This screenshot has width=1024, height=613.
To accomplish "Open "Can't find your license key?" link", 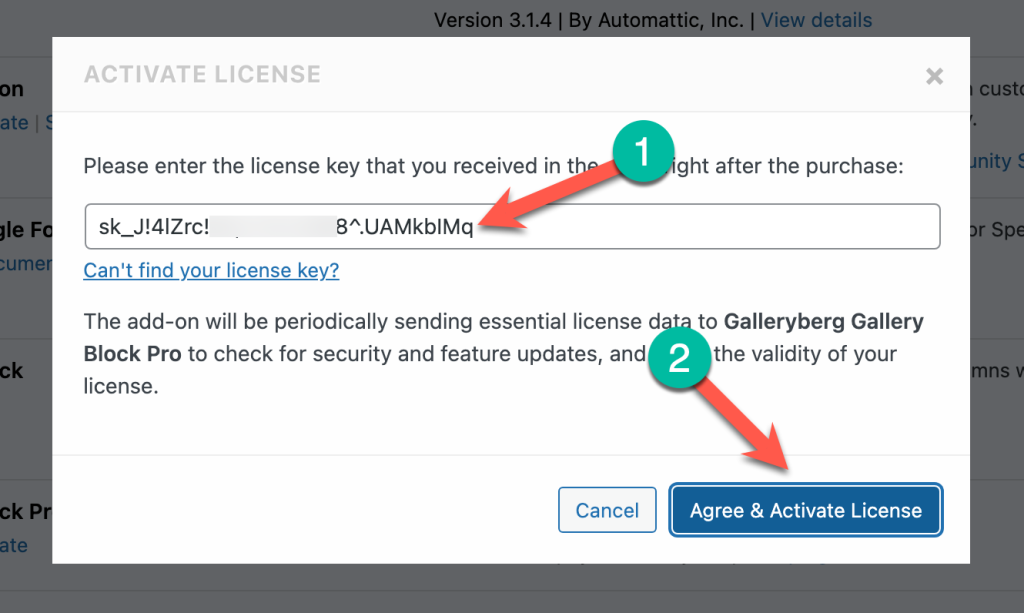I will [x=211, y=270].
